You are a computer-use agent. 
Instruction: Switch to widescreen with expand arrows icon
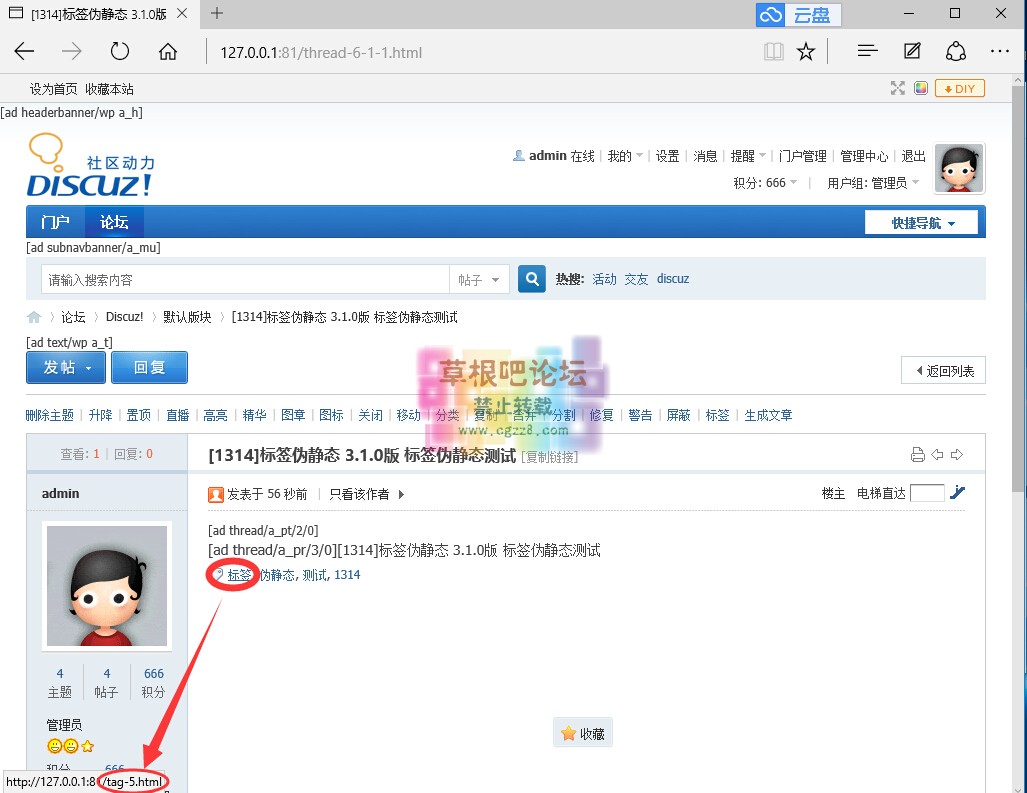tap(898, 88)
